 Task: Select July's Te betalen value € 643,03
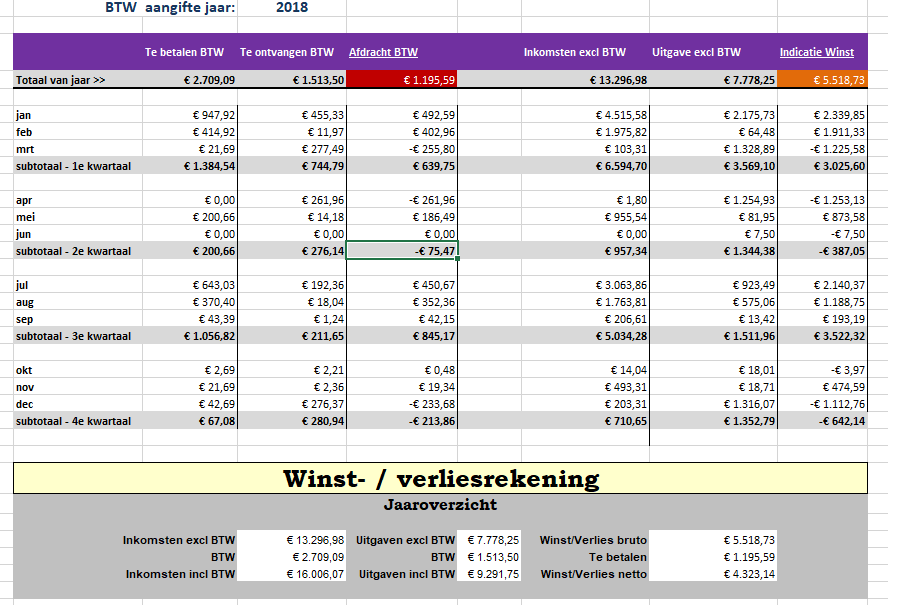(213, 285)
